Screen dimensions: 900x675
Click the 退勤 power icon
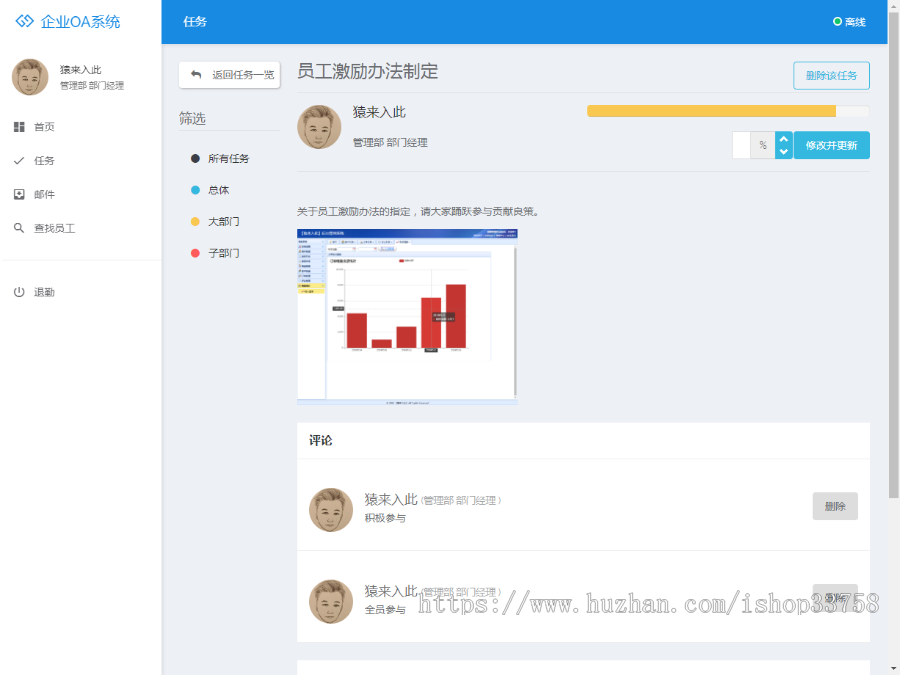(x=18, y=291)
